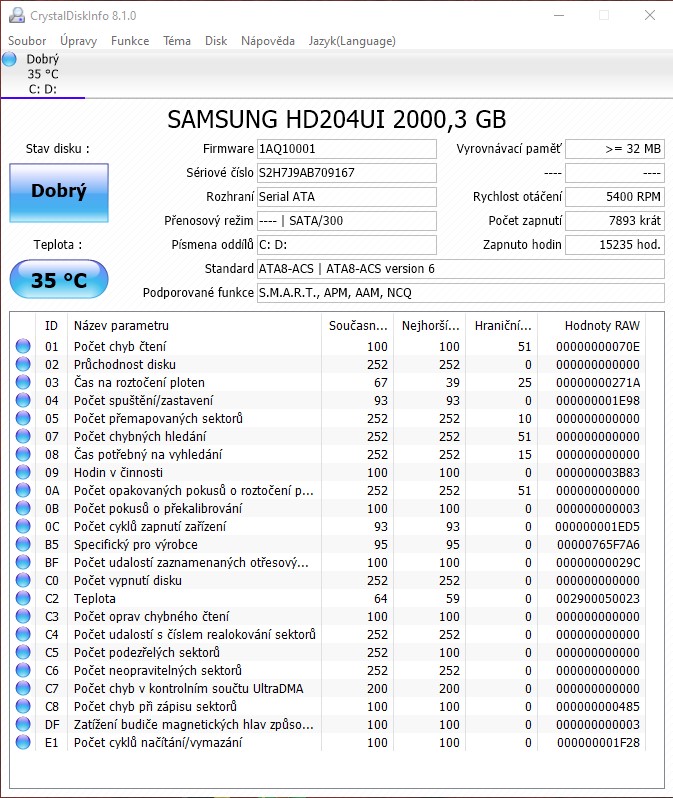
Task: Click the Serial ATA interface field
Action: click(347, 196)
